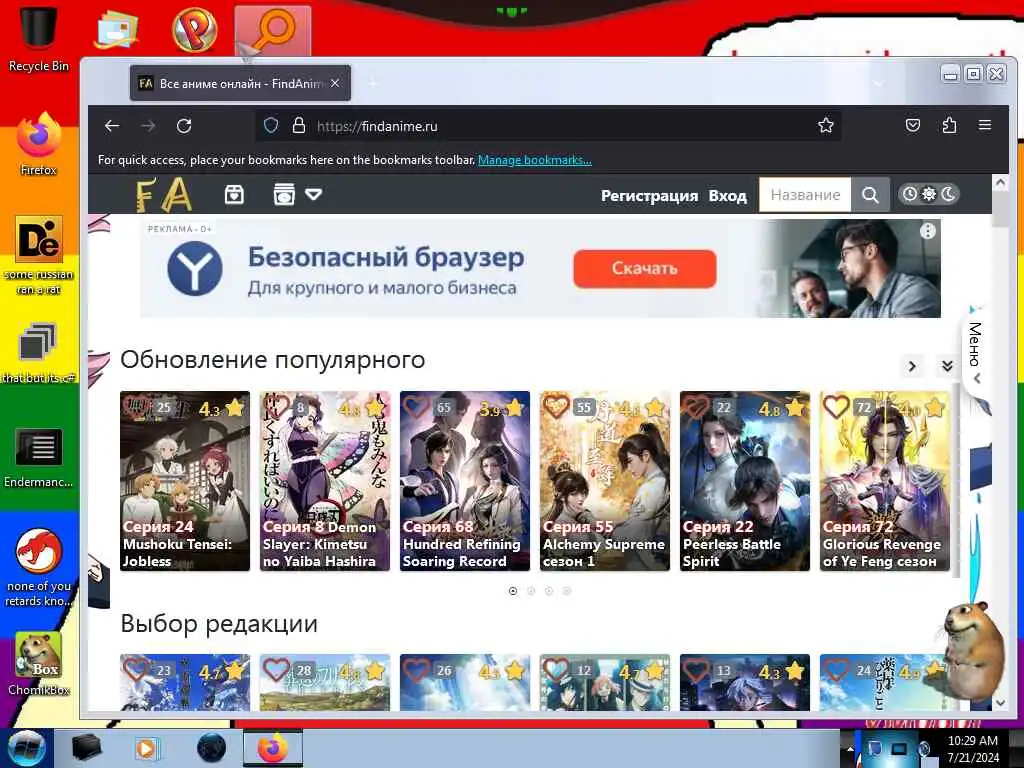Open the ad options three-dot icon
The image size is (1024, 768).
tap(927, 231)
